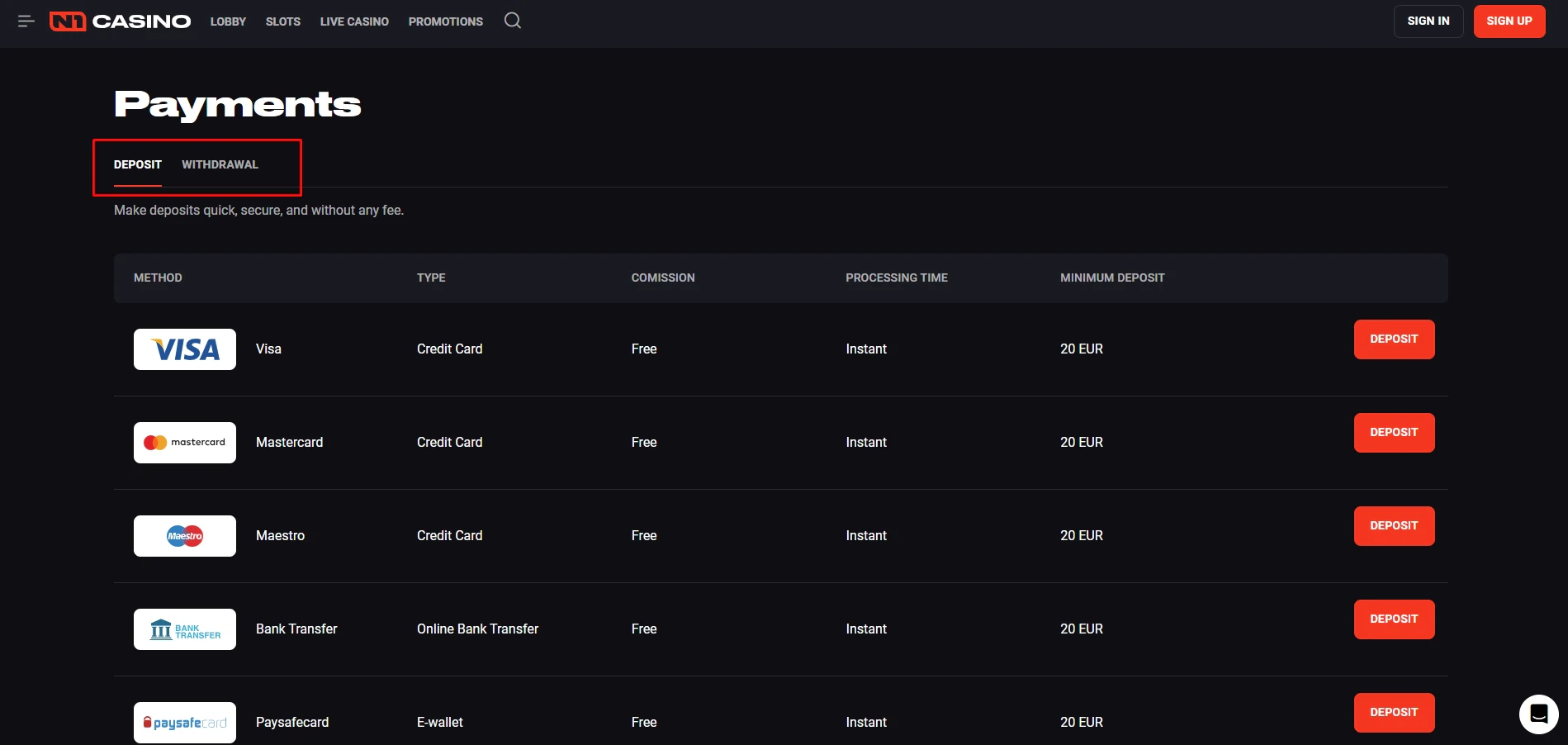Open the Promotions page
This screenshot has width=1568, height=745.
[x=446, y=21]
